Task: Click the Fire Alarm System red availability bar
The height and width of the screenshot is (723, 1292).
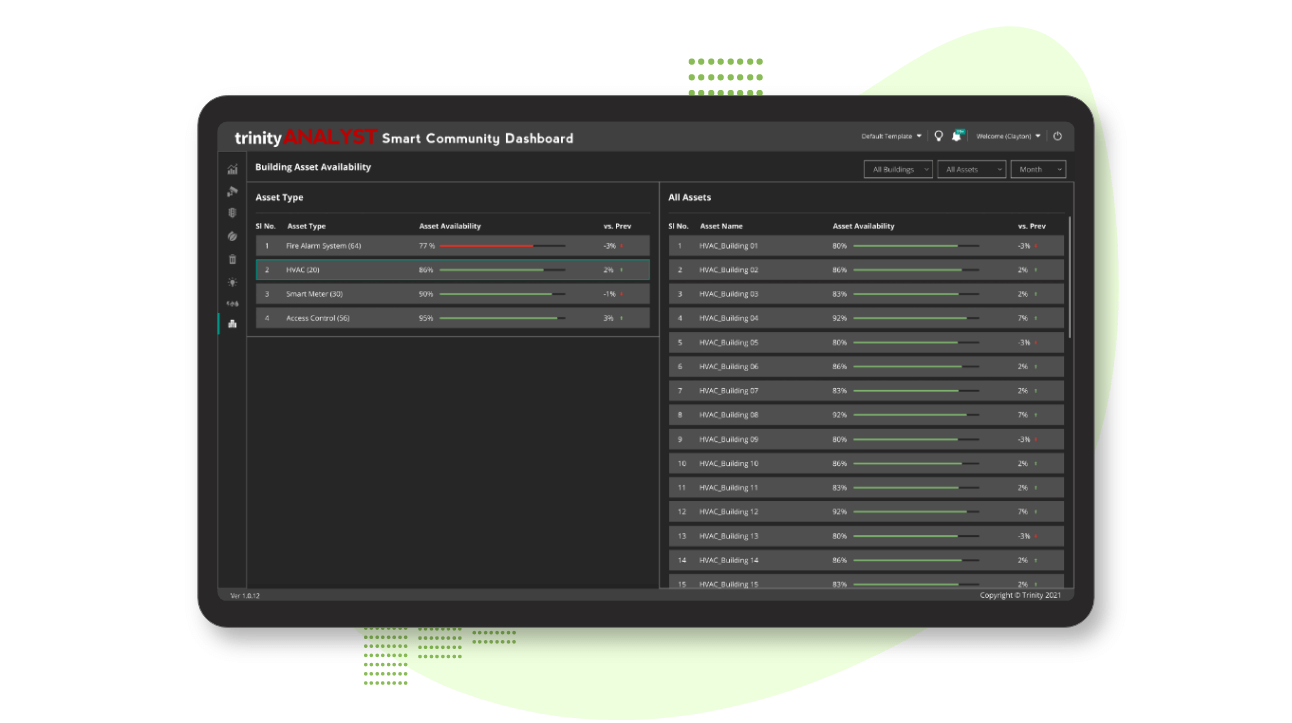Action: pos(502,246)
